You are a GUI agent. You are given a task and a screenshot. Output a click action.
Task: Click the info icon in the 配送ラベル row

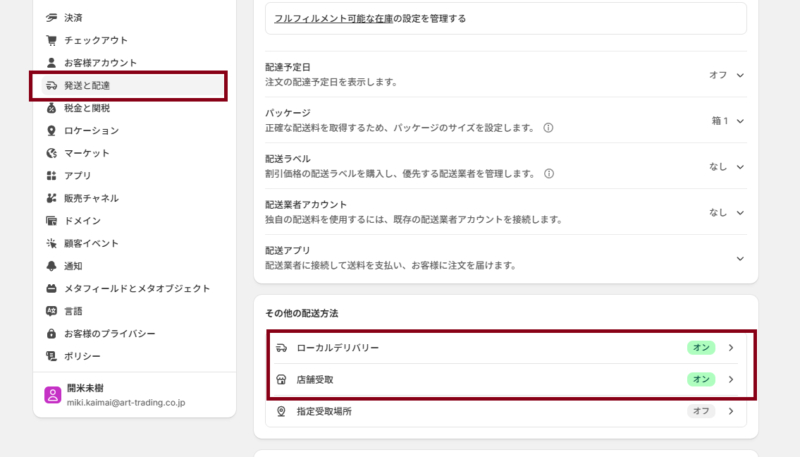point(549,174)
